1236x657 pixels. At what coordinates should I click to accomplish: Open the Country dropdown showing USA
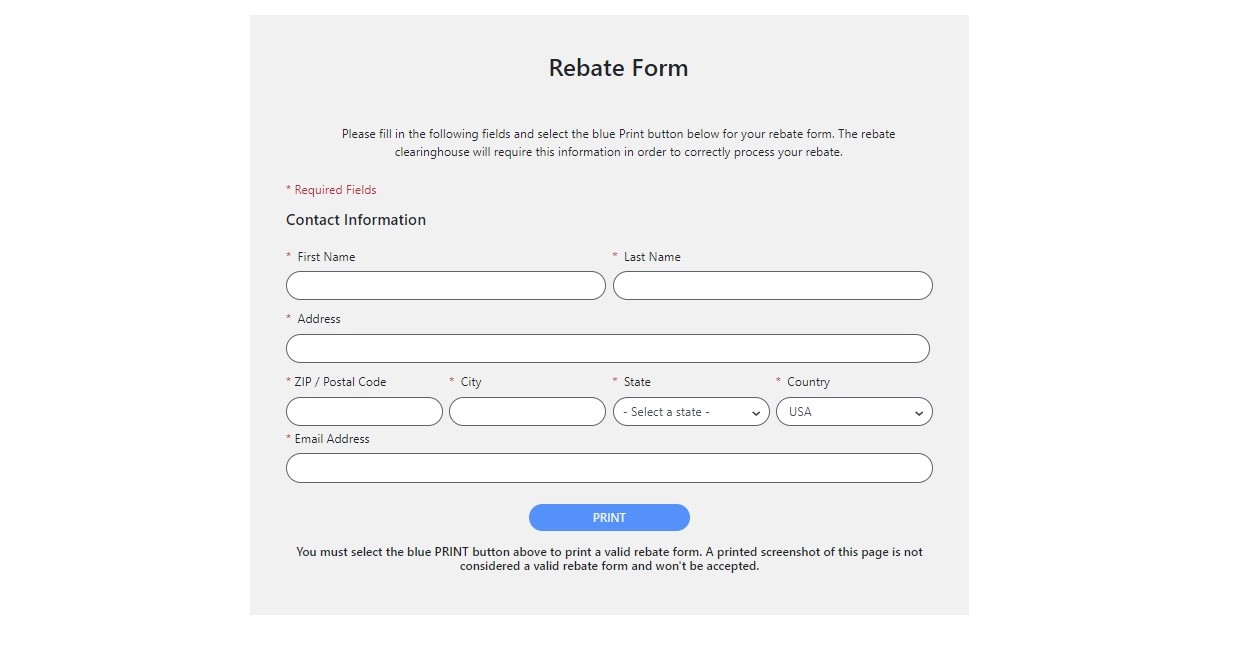(x=853, y=411)
